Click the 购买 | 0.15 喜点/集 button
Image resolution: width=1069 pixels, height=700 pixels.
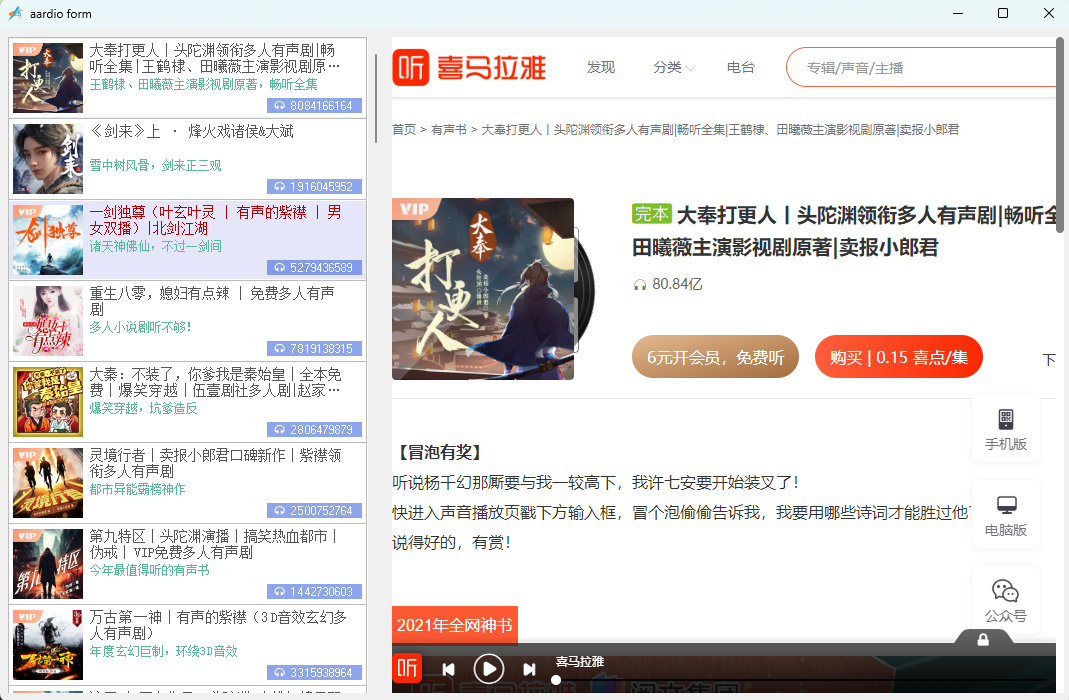coord(899,357)
